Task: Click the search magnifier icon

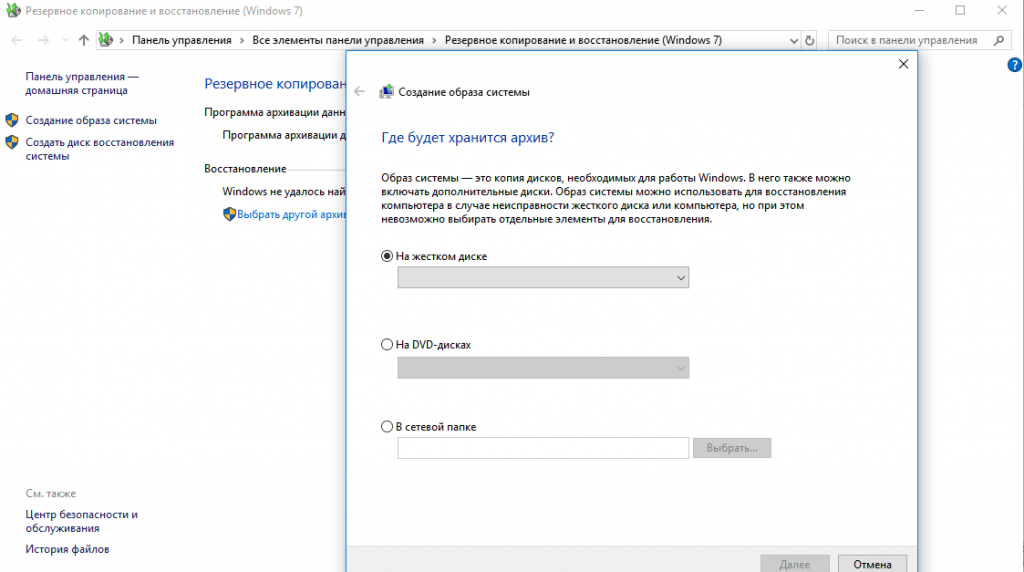Action: [x=999, y=40]
